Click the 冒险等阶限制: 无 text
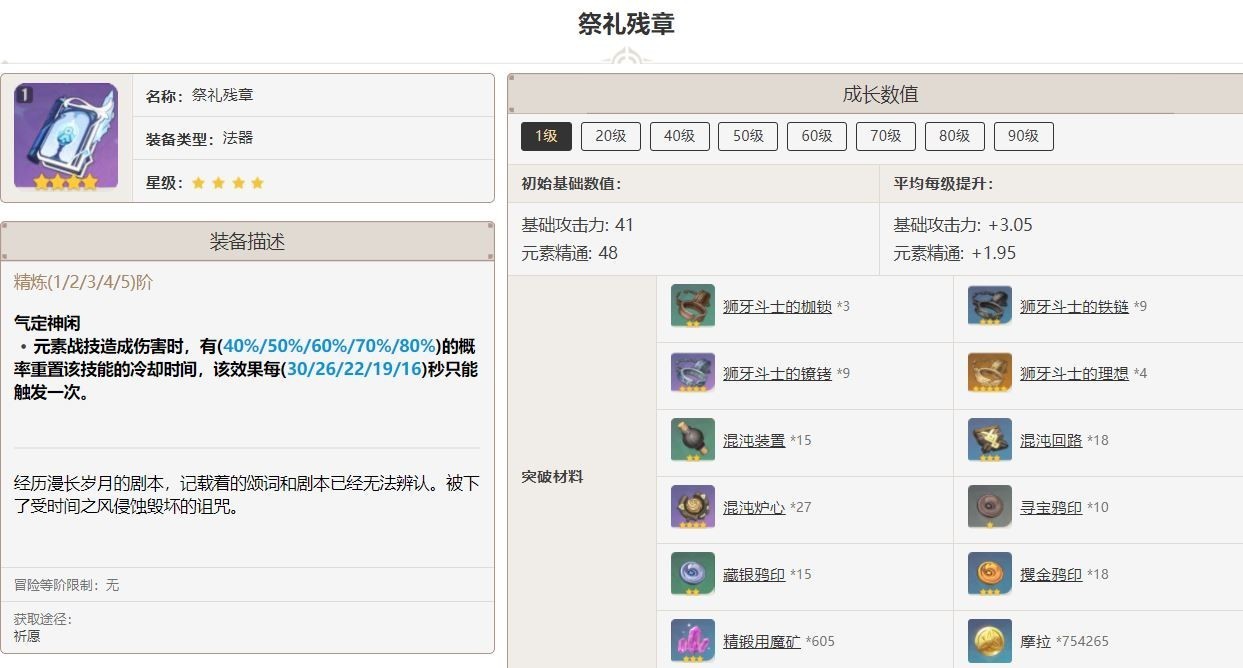 (66, 584)
